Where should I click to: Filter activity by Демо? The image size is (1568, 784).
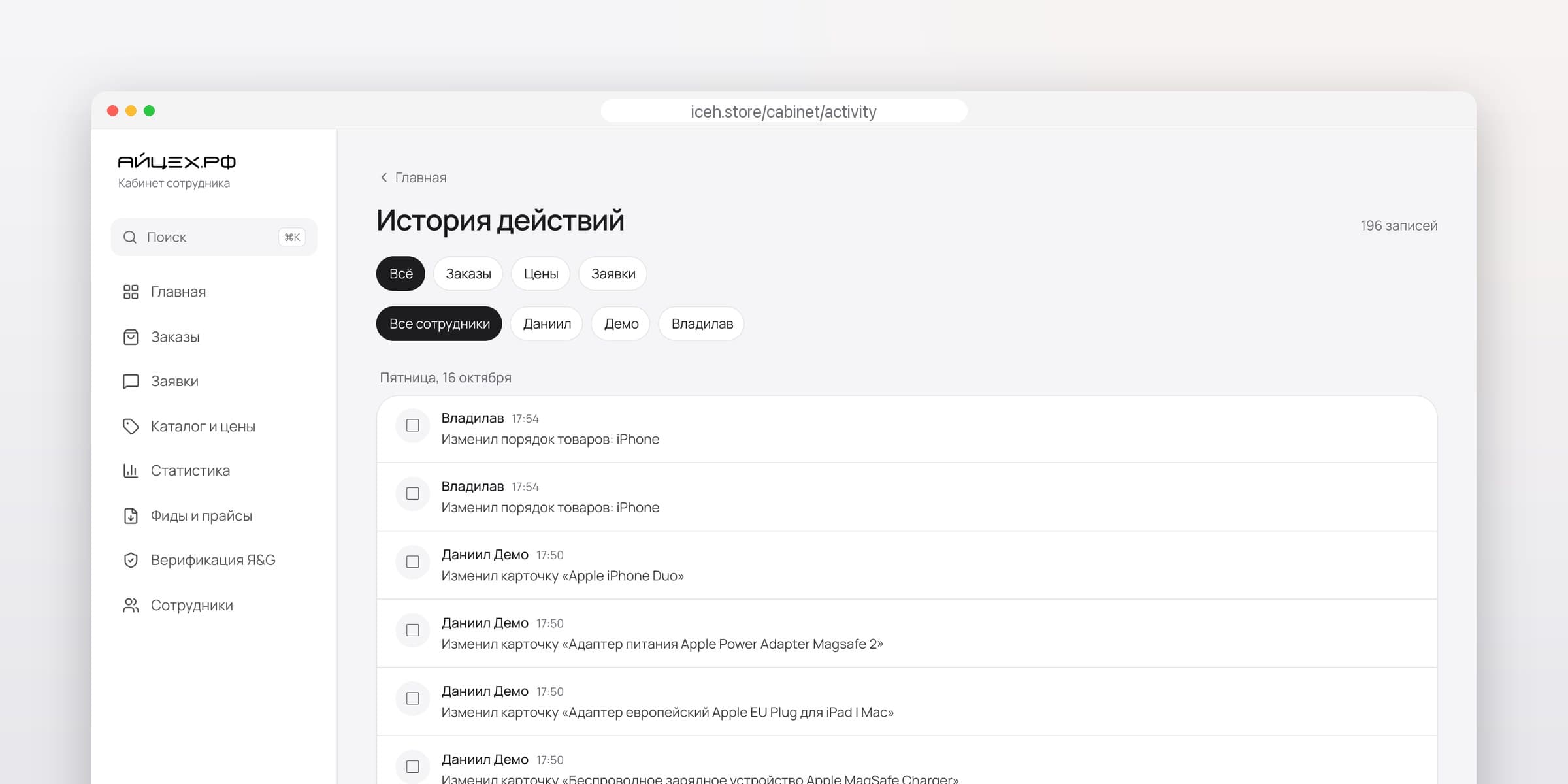click(x=621, y=324)
